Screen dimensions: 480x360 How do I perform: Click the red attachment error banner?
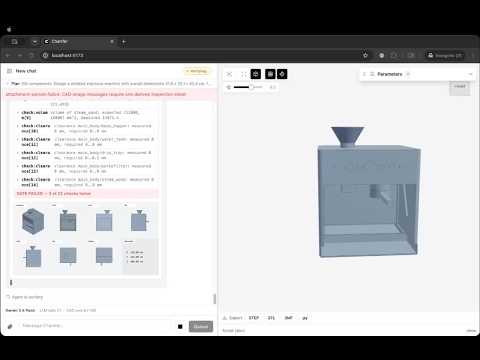[108, 94]
